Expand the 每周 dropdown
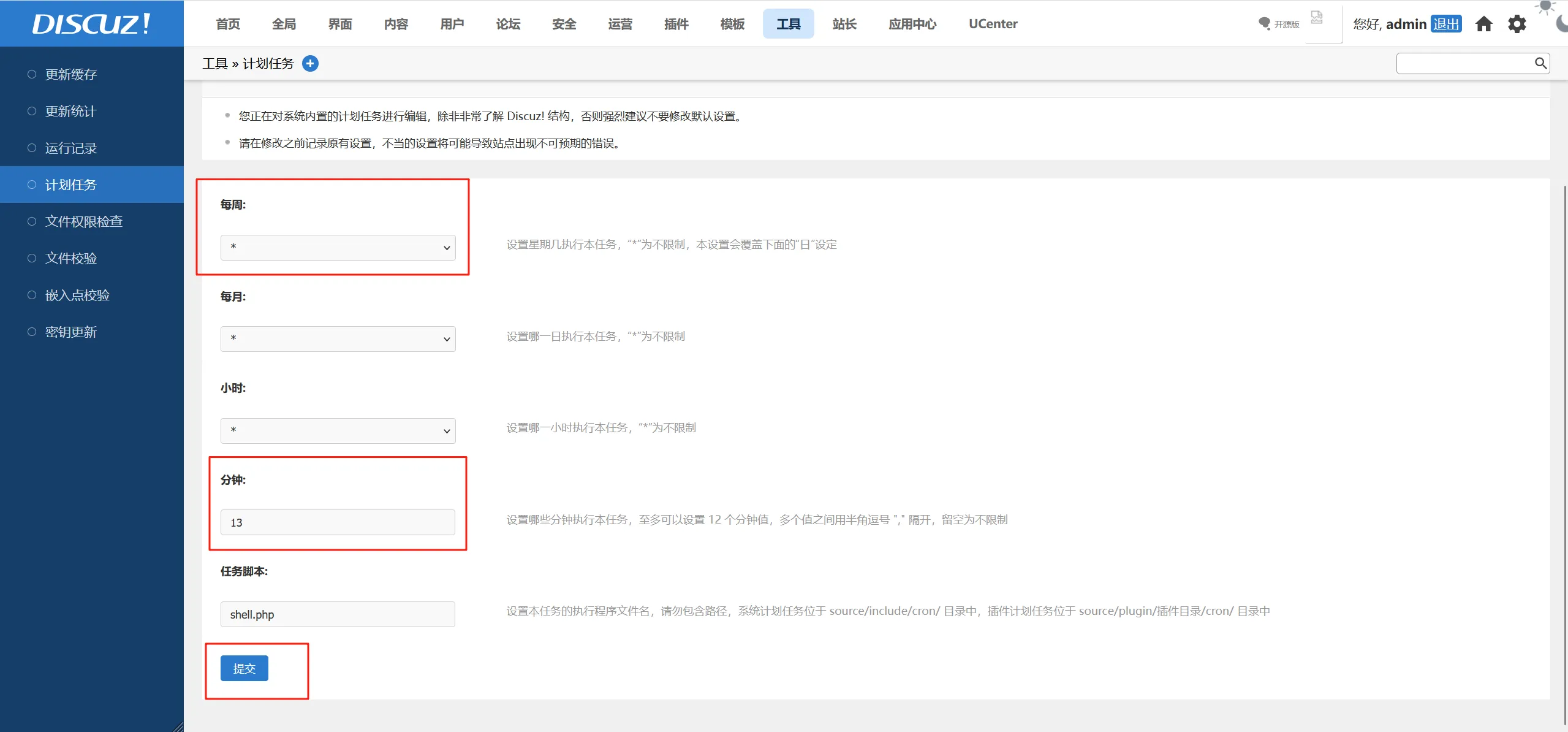The height and width of the screenshot is (732, 1568). [338, 247]
